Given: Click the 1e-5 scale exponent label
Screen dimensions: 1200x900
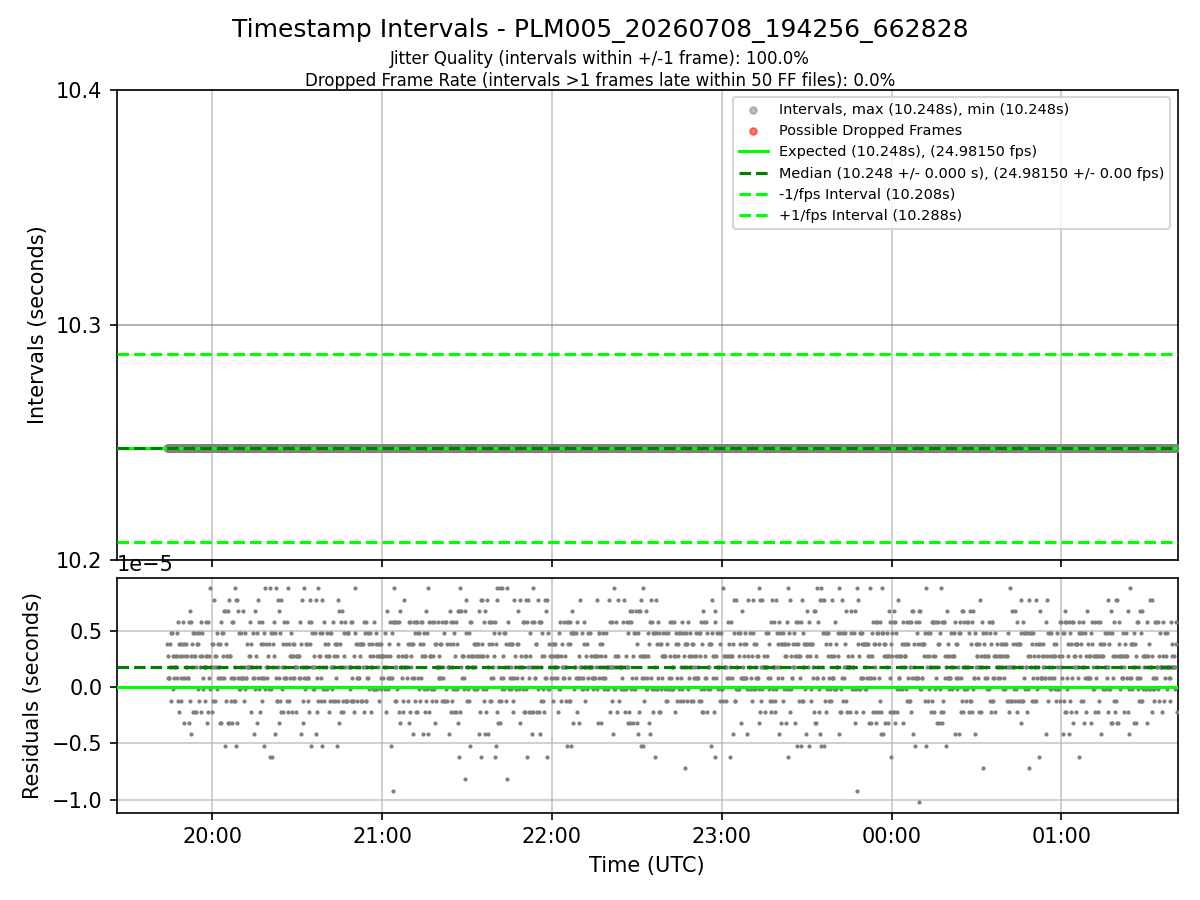Looking at the screenshot, I should point(145,565).
